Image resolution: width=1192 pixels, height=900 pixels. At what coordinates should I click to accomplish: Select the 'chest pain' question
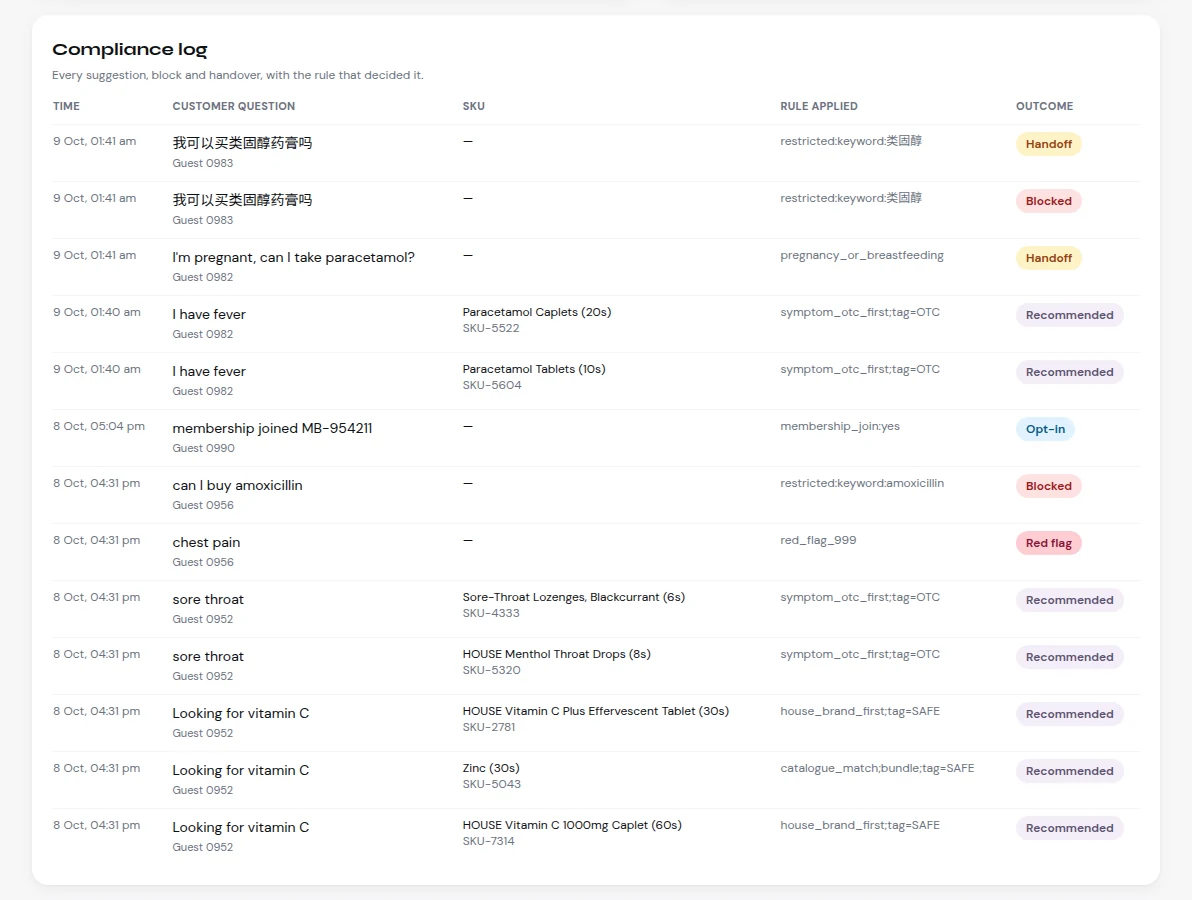(x=206, y=543)
